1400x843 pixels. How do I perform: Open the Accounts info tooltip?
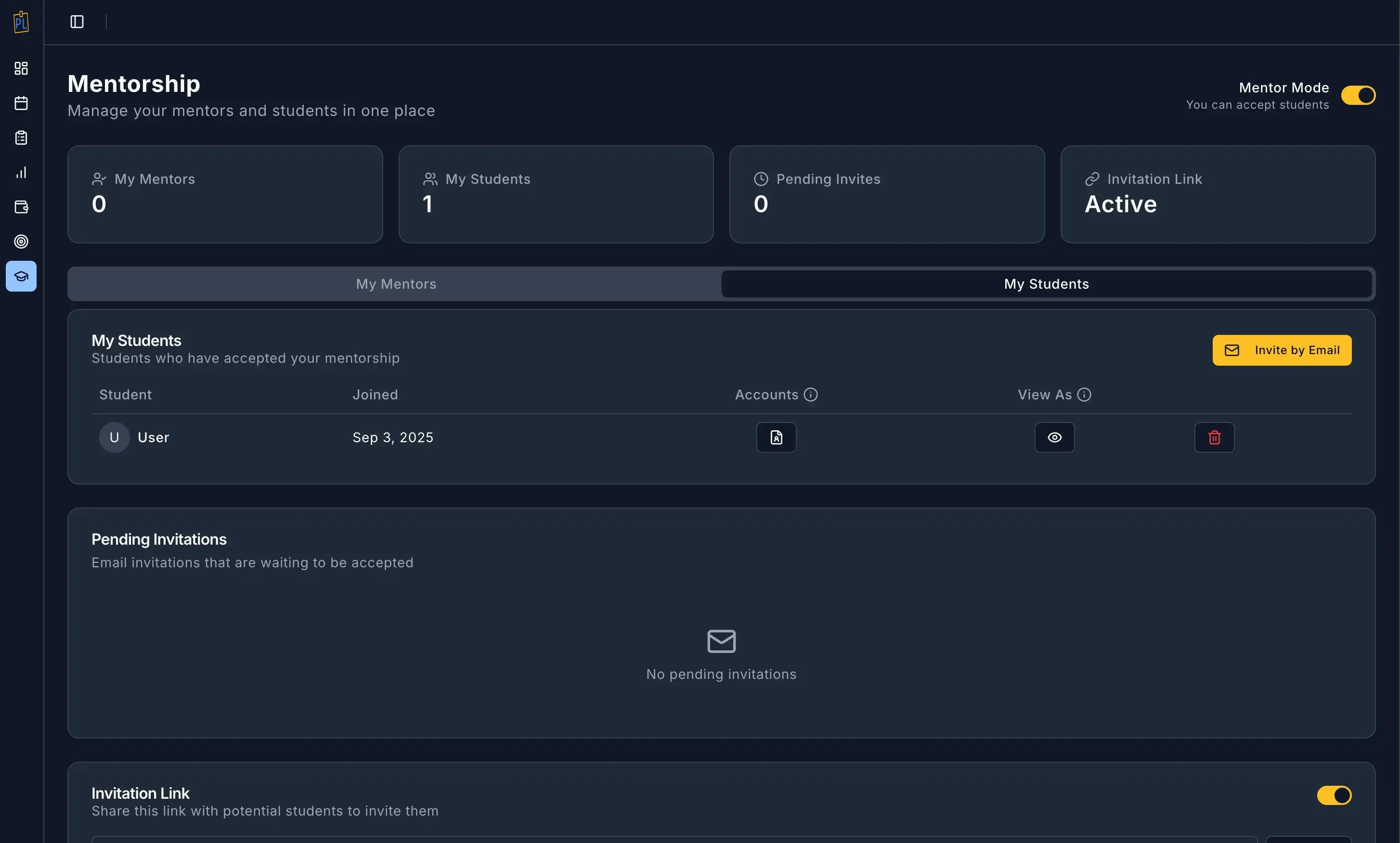click(x=811, y=395)
